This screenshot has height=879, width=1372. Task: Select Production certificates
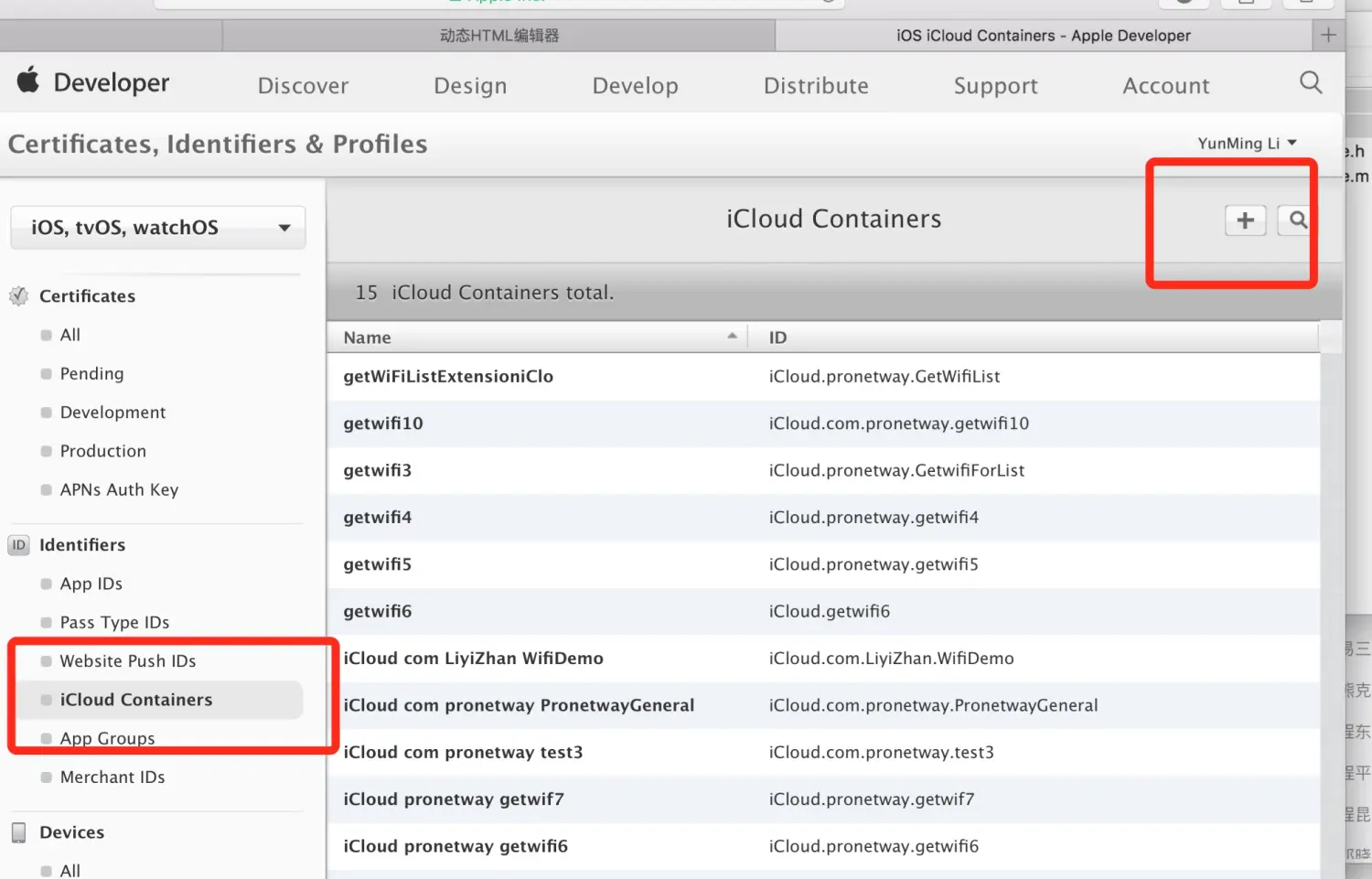102,451
